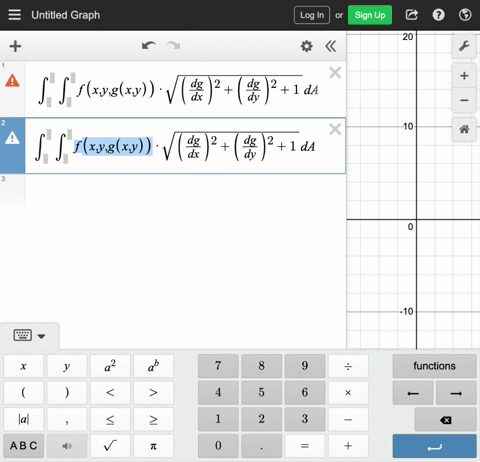The height and width of the screenshot is (462, 480).
Task: Tap the equals key
Action: pyautogui.click(x=305, y=446)
